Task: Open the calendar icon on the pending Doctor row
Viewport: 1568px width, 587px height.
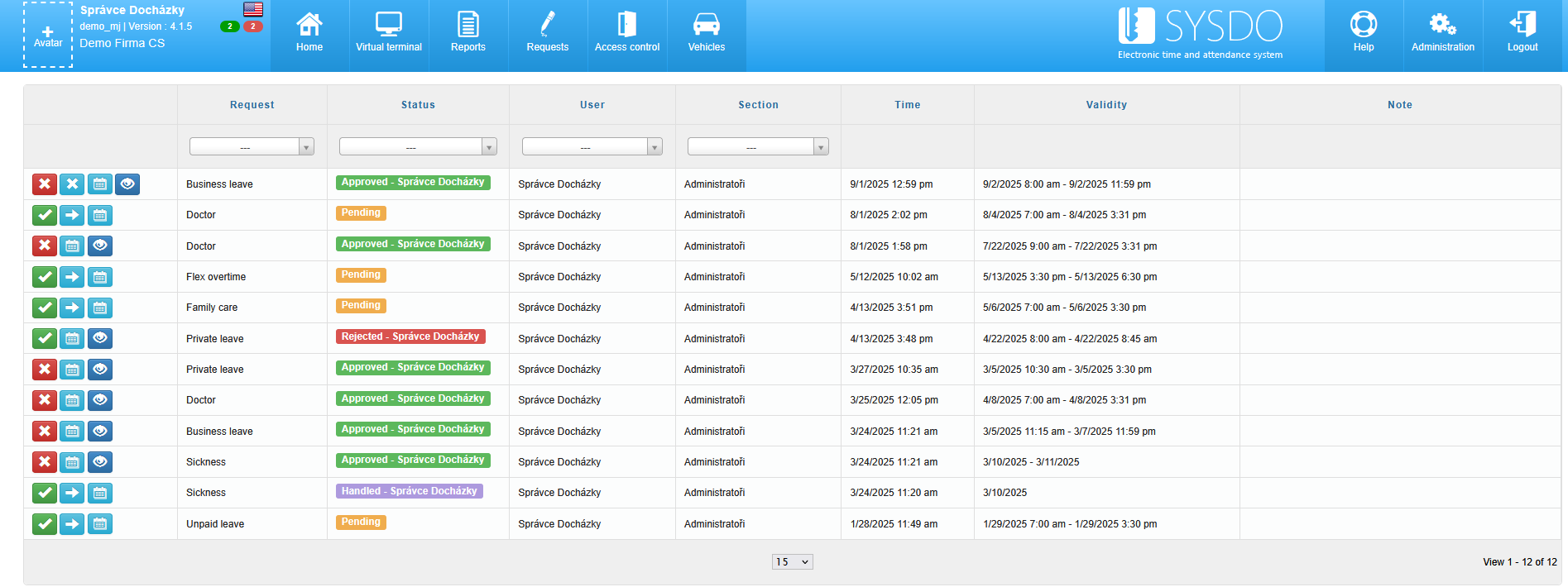Action: (x=100, y=215)
